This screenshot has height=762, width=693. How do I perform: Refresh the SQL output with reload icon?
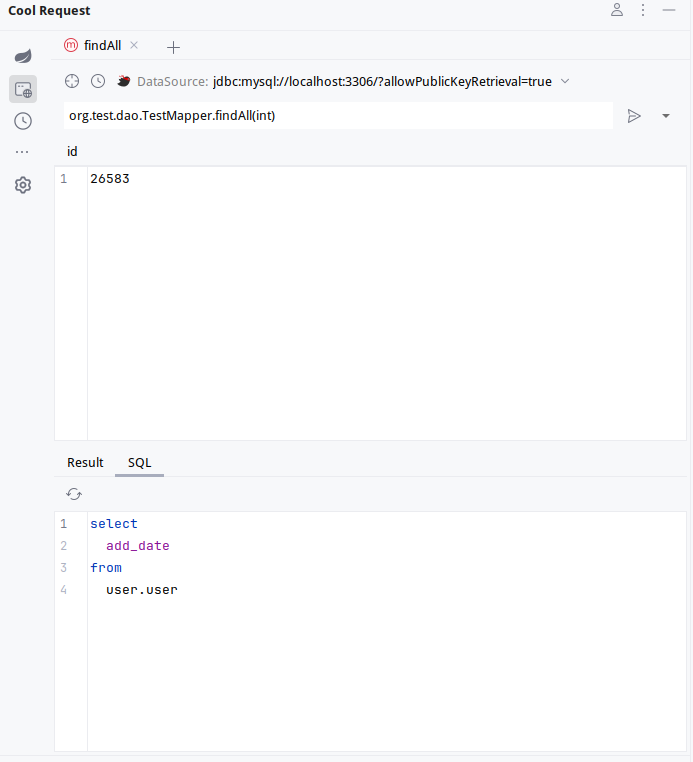74,494
